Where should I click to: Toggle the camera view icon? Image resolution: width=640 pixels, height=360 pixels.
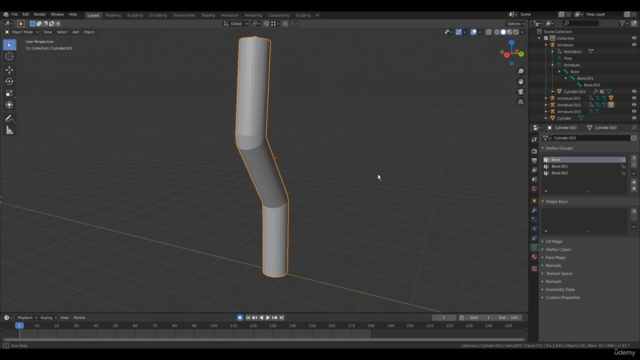pyautogui.click(x=521, y=92)
